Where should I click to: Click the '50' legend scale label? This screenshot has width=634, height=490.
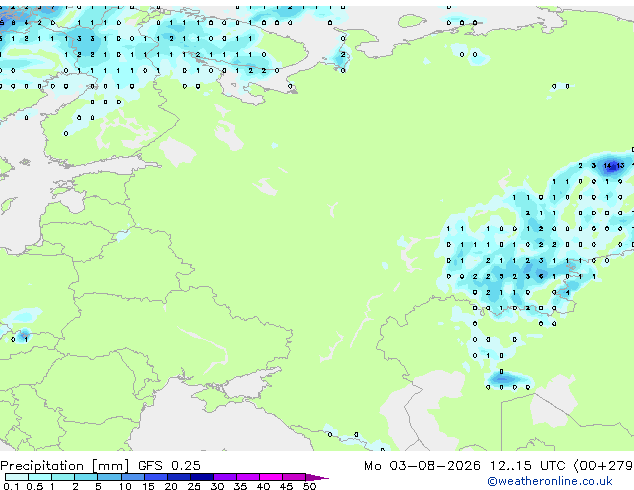click(x=309, y=486)
